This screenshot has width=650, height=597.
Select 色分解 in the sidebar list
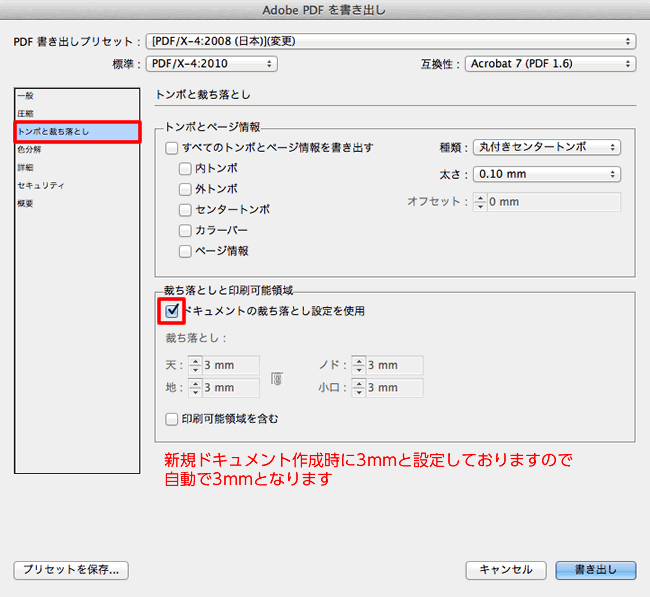pos(77,150)
